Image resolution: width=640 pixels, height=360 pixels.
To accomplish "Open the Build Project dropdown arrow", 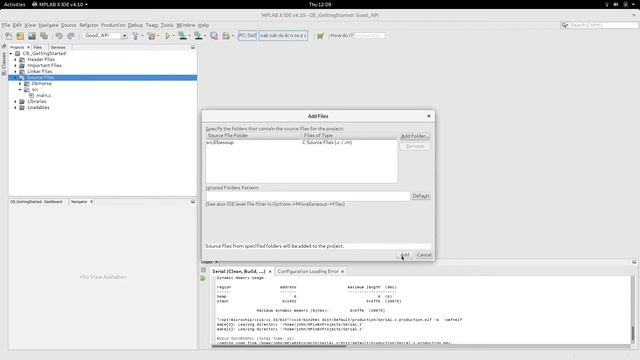I will (142, 36).
